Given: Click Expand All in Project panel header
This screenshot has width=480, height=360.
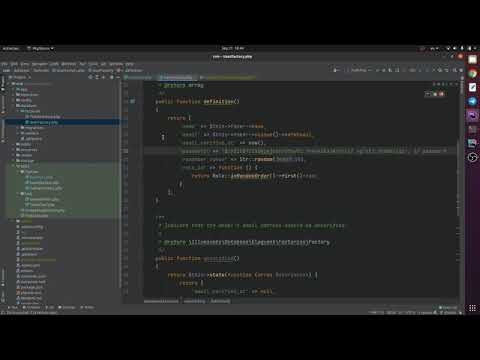Looking at the screenshot, I should coord(97,77).
